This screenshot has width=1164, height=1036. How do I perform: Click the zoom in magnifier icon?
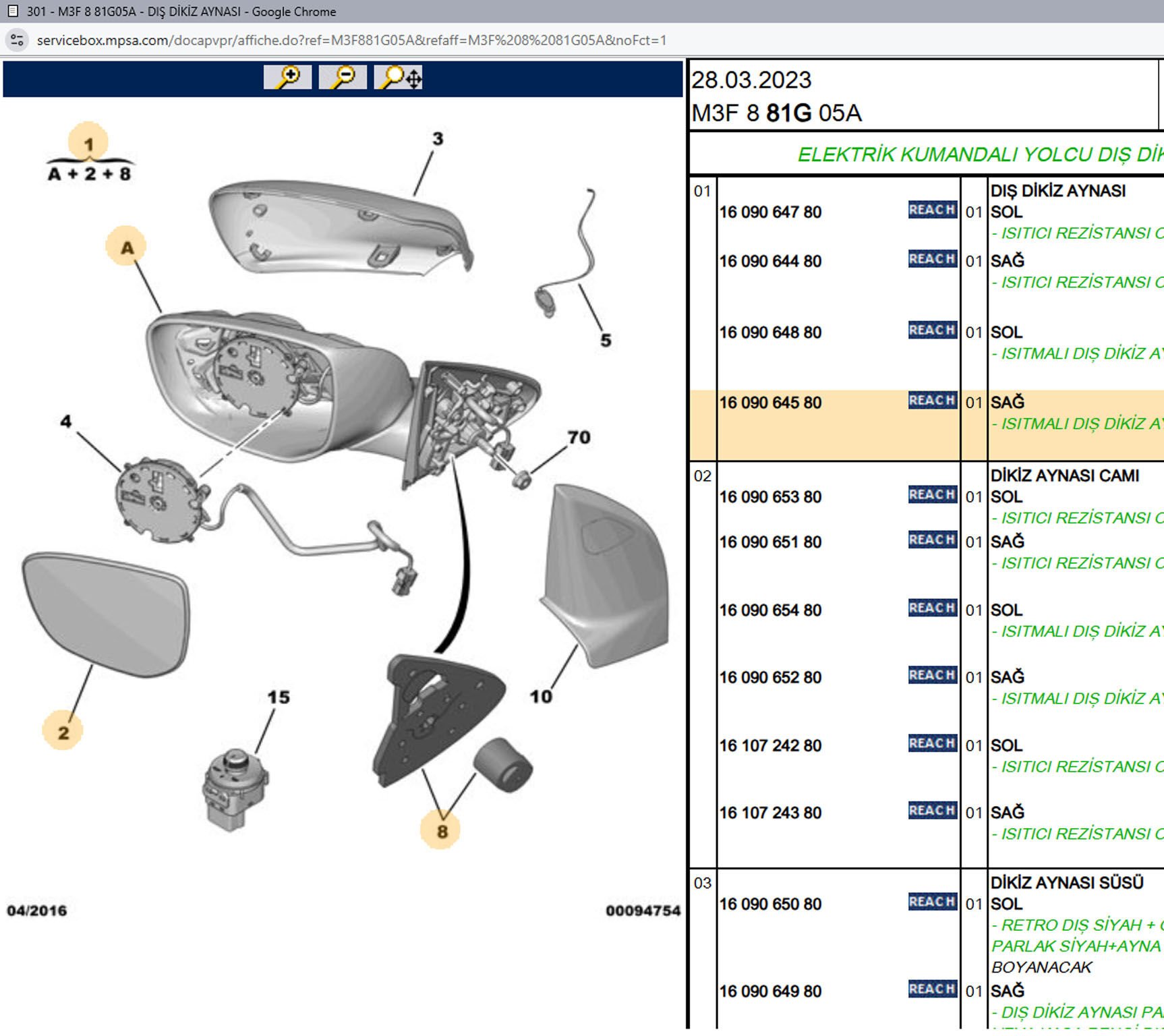click(x=288, y=78)
